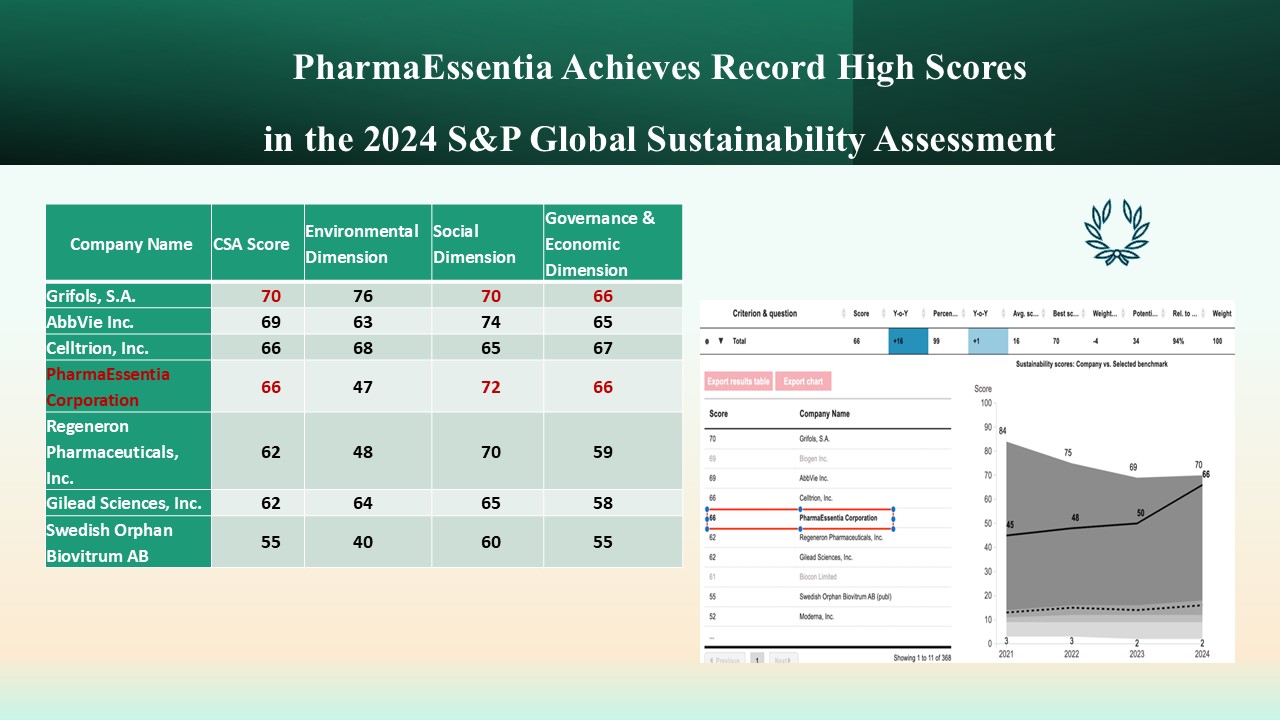The image size is (1280, 720).
Task: Go to the Previous results page
Action: click(727, 660)
